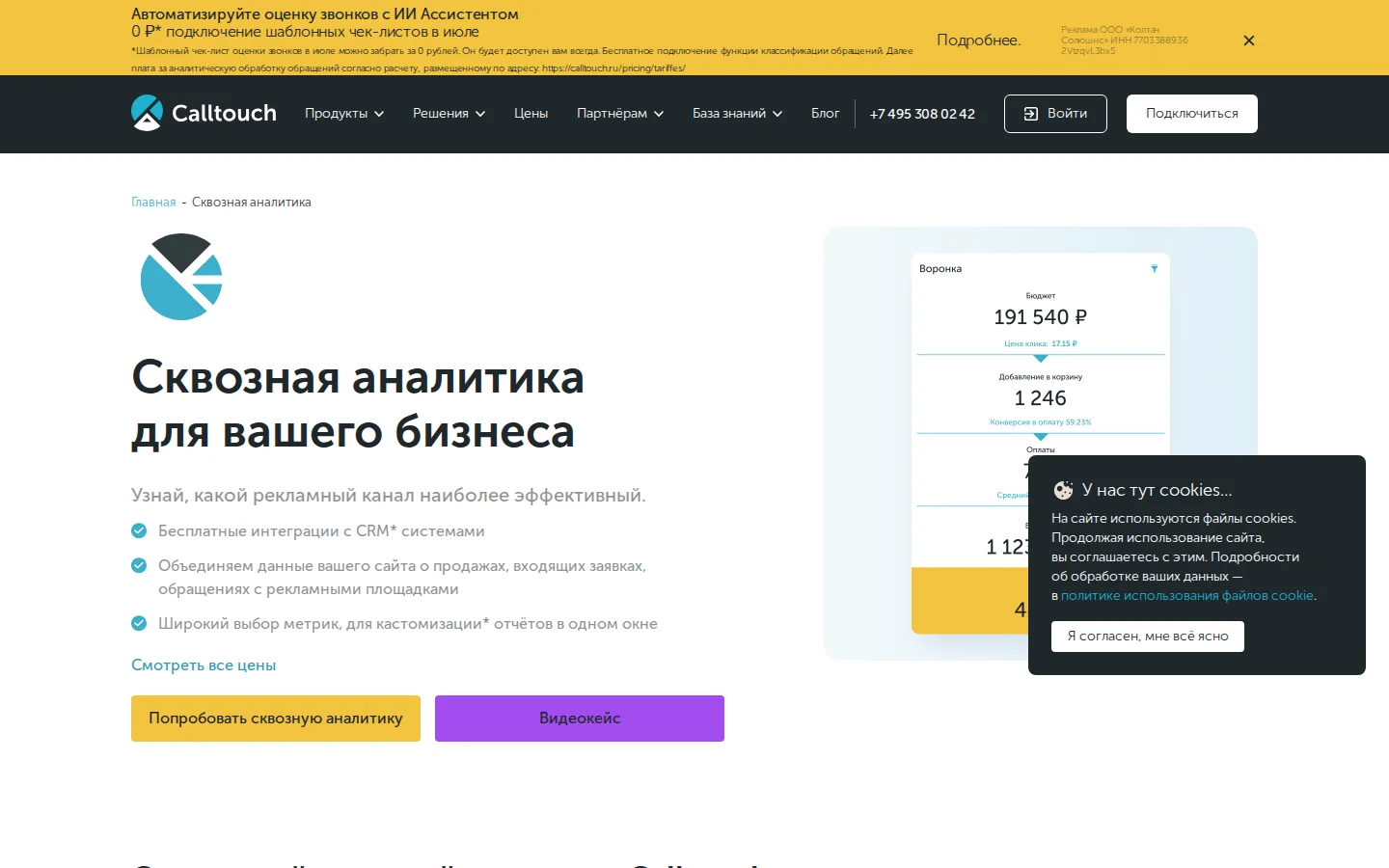The height and width of the screenshot is (868, 1389).
Task: Click У нас тут cookies heading
Action: coord(1157,490)
